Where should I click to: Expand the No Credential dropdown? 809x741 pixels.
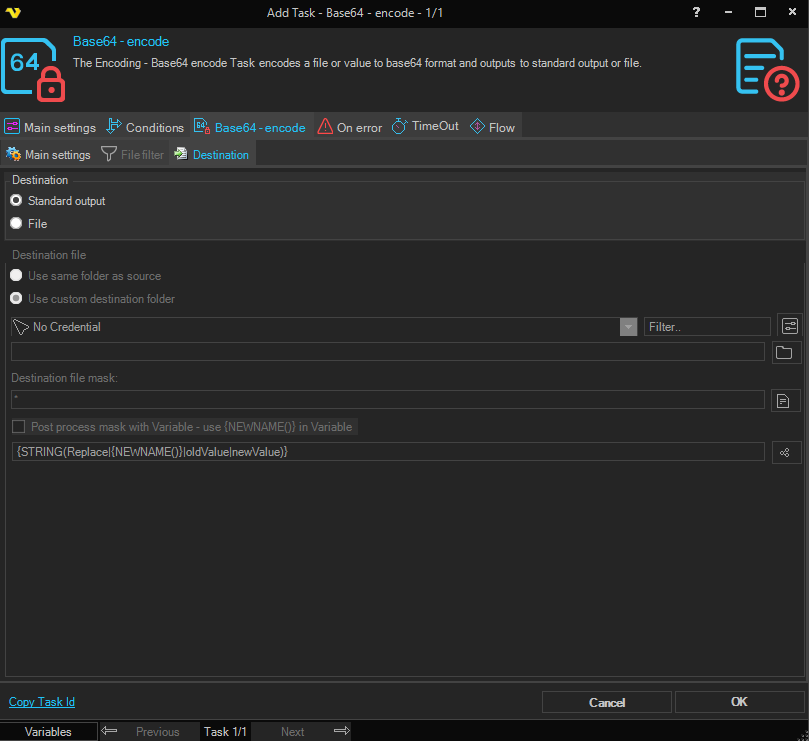[x=628, y=327]
